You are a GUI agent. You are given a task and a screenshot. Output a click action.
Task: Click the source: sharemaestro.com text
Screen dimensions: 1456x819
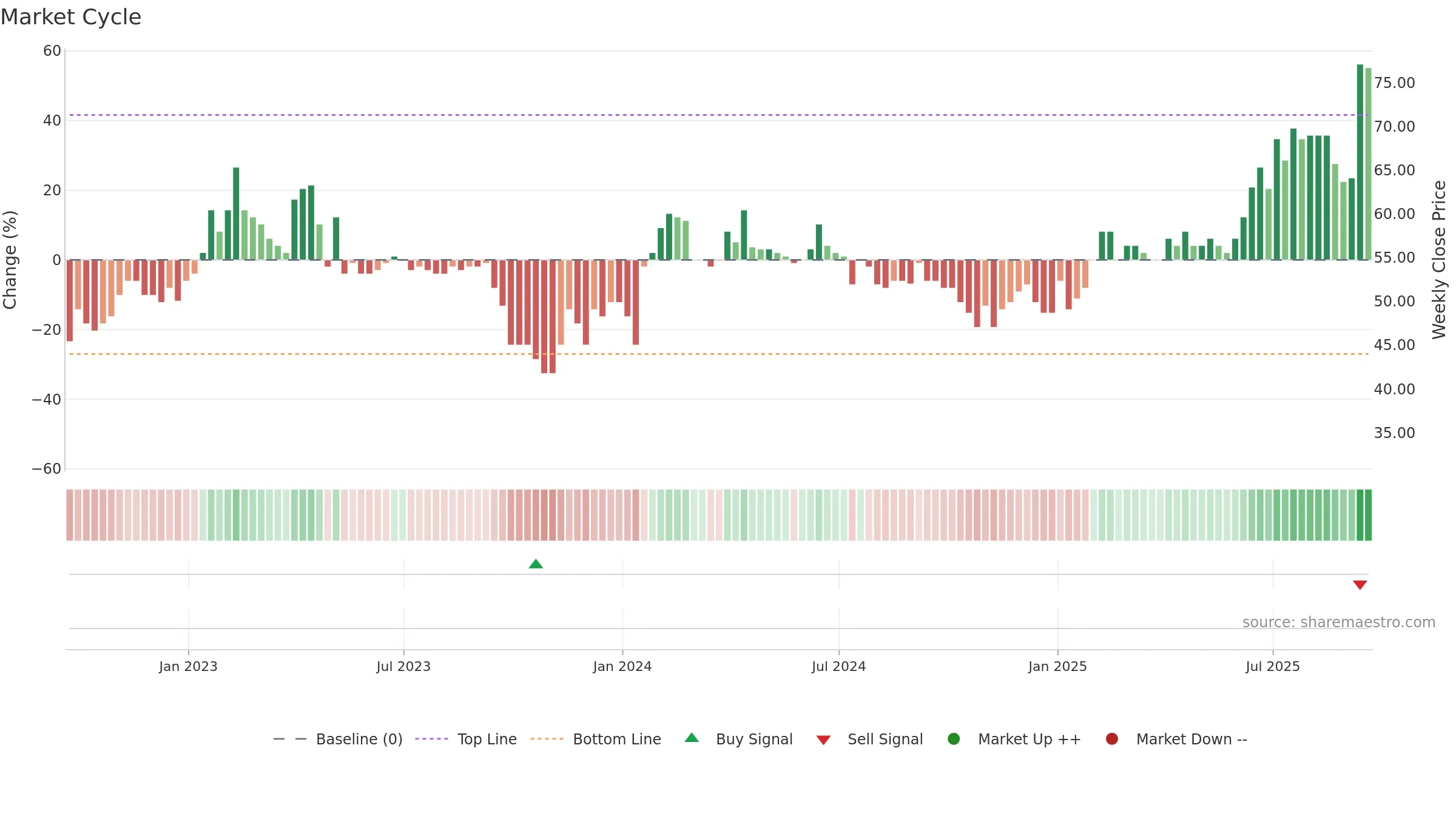point(1339,622)
